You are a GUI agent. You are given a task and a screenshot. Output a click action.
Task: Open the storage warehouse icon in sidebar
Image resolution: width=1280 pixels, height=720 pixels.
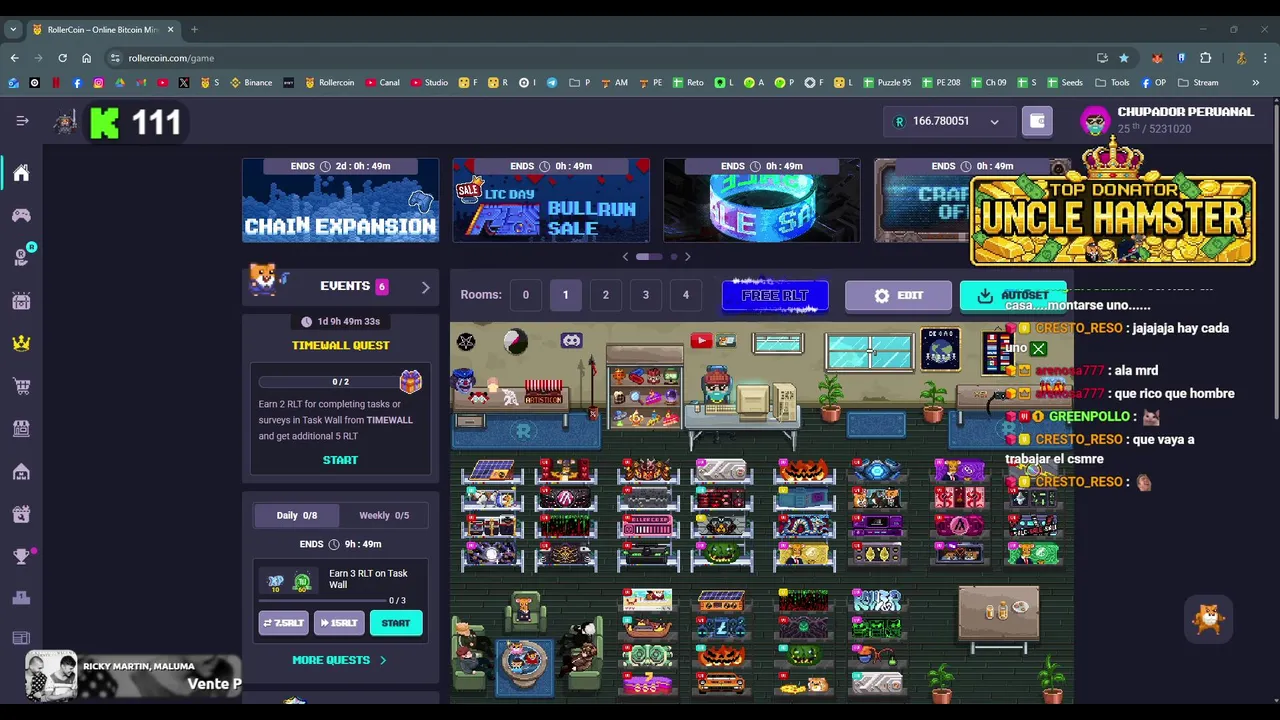point(21,471)
